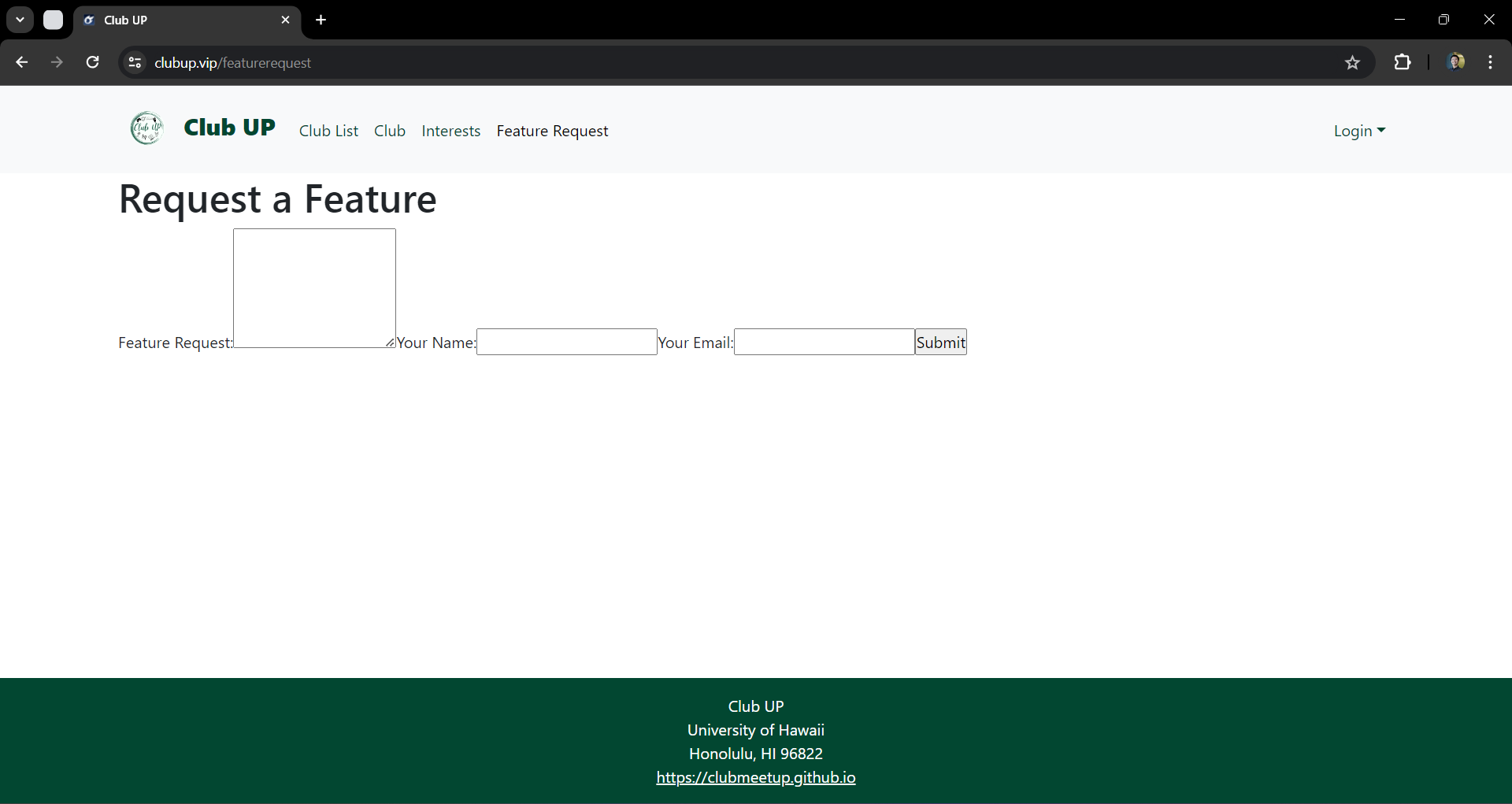Open a new browser tab
1512x804 pixels.
coord(321,20)
